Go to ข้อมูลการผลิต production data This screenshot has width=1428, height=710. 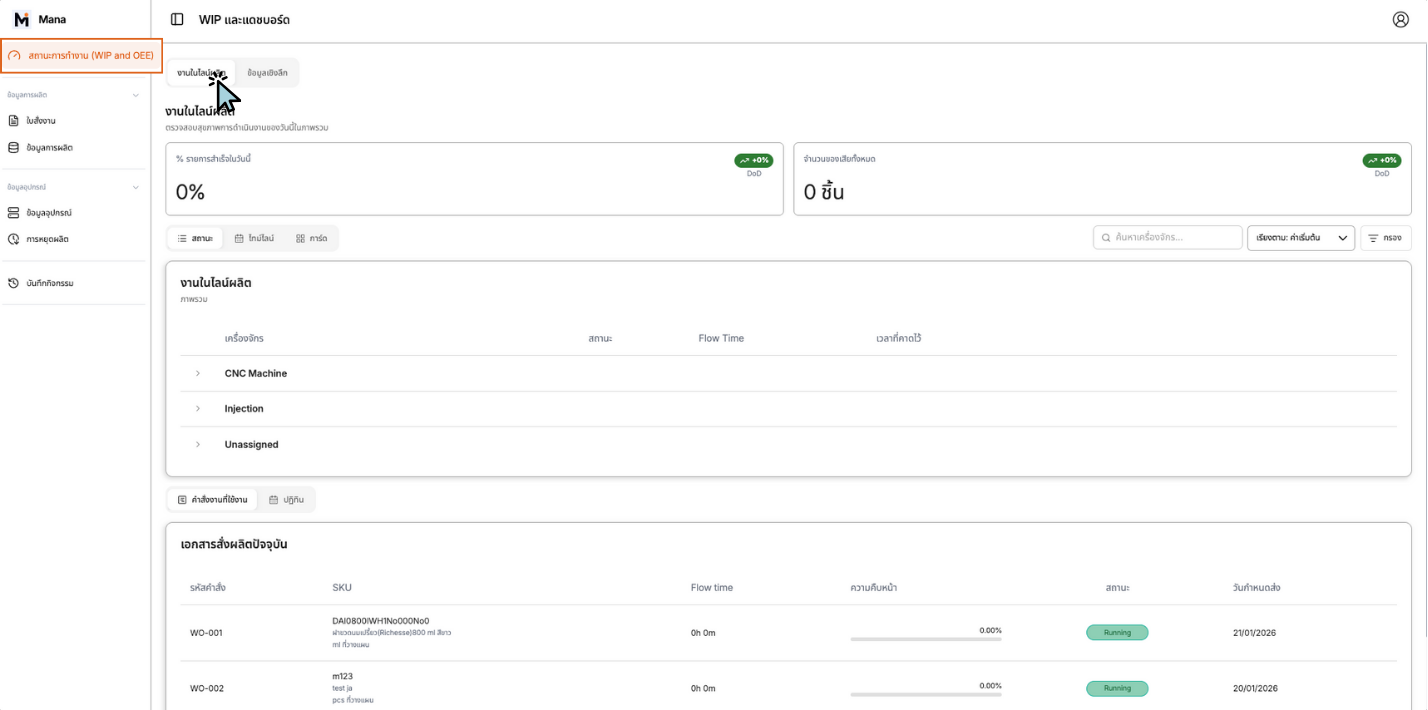pyautogui.click(x=49, y=148)
